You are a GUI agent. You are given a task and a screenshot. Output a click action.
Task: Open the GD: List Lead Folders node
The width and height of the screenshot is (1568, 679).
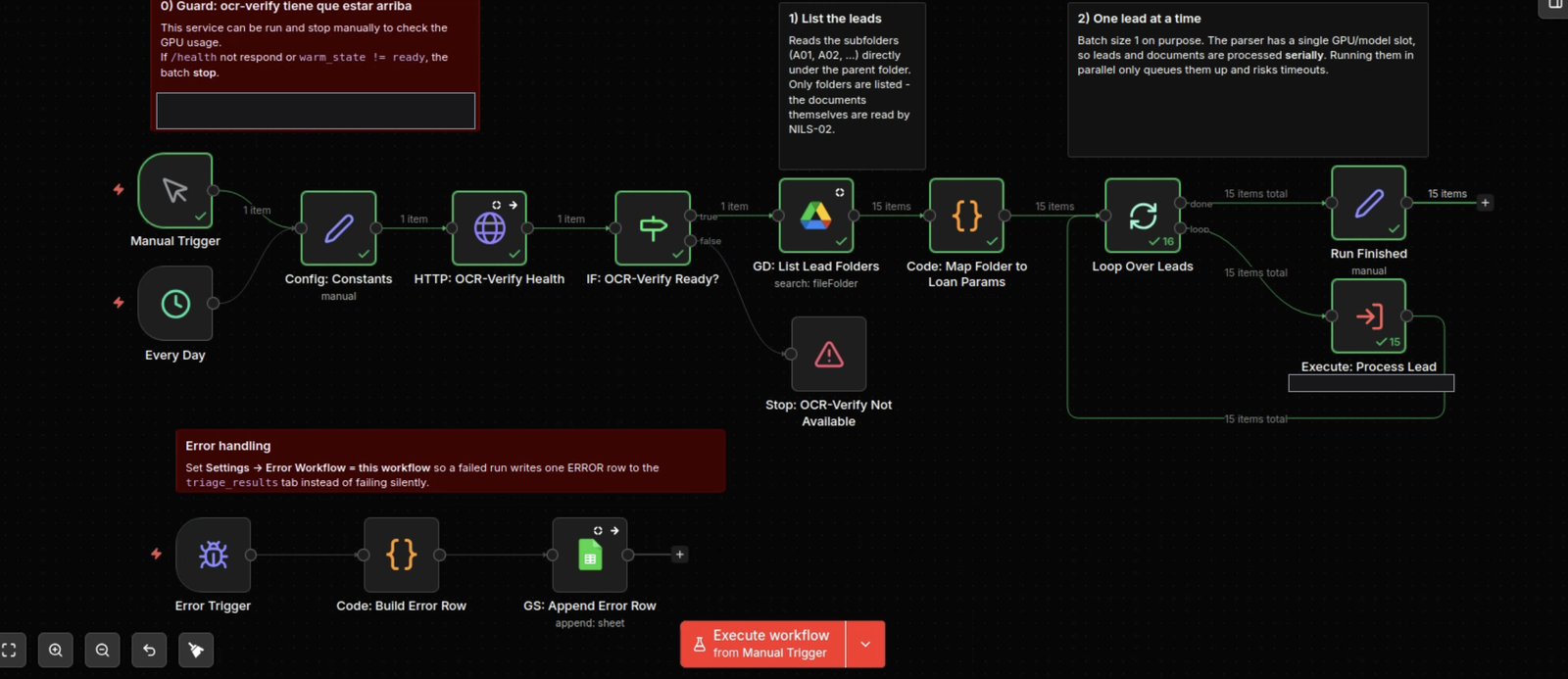pyautogui.click(x=815, y=216)
